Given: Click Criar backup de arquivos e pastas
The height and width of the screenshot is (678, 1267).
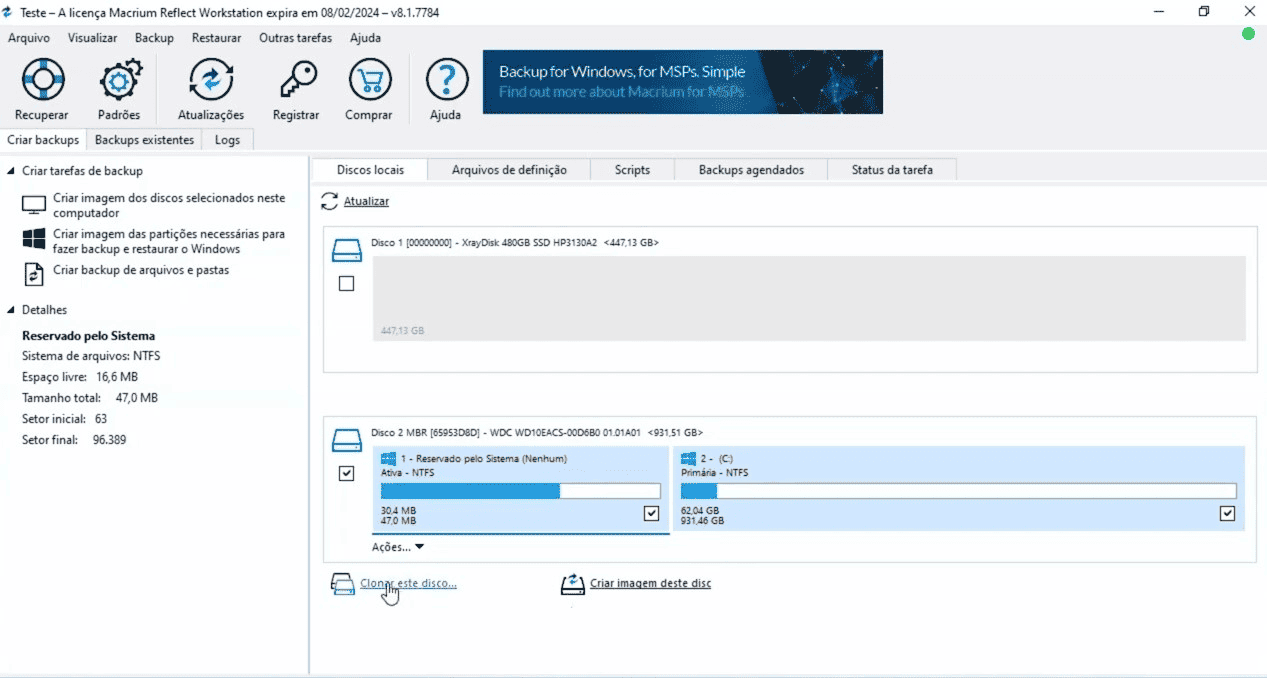Looking at the screenshot, I should (141, 270).
